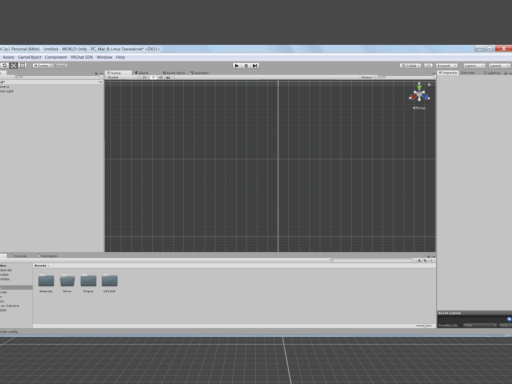Image resolution: width=512 pixels, height=384 pixels.
Task: Open the Gizmos dropdown in Scene view
Action: tap(368, 77)
